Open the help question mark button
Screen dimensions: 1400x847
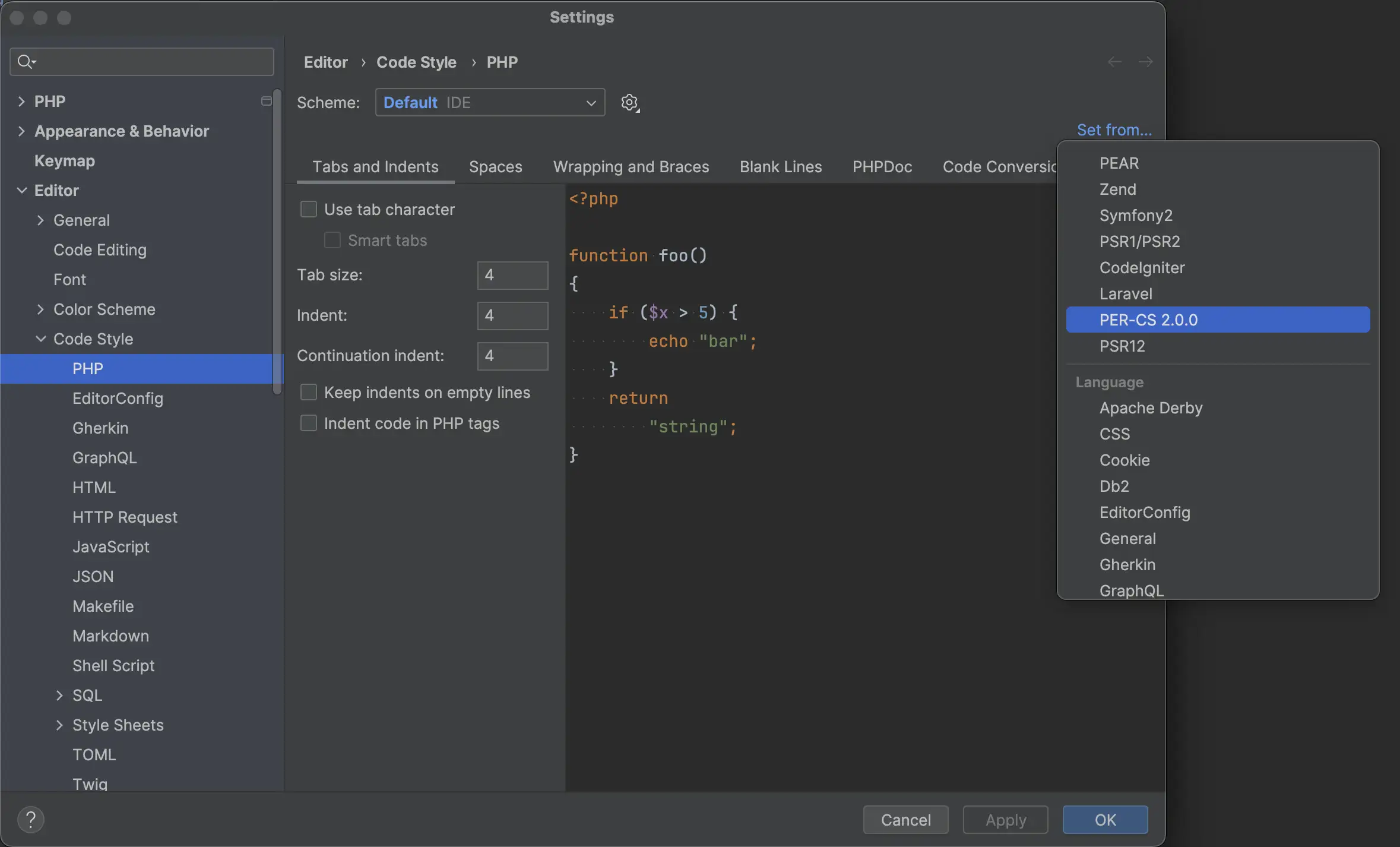31,820
